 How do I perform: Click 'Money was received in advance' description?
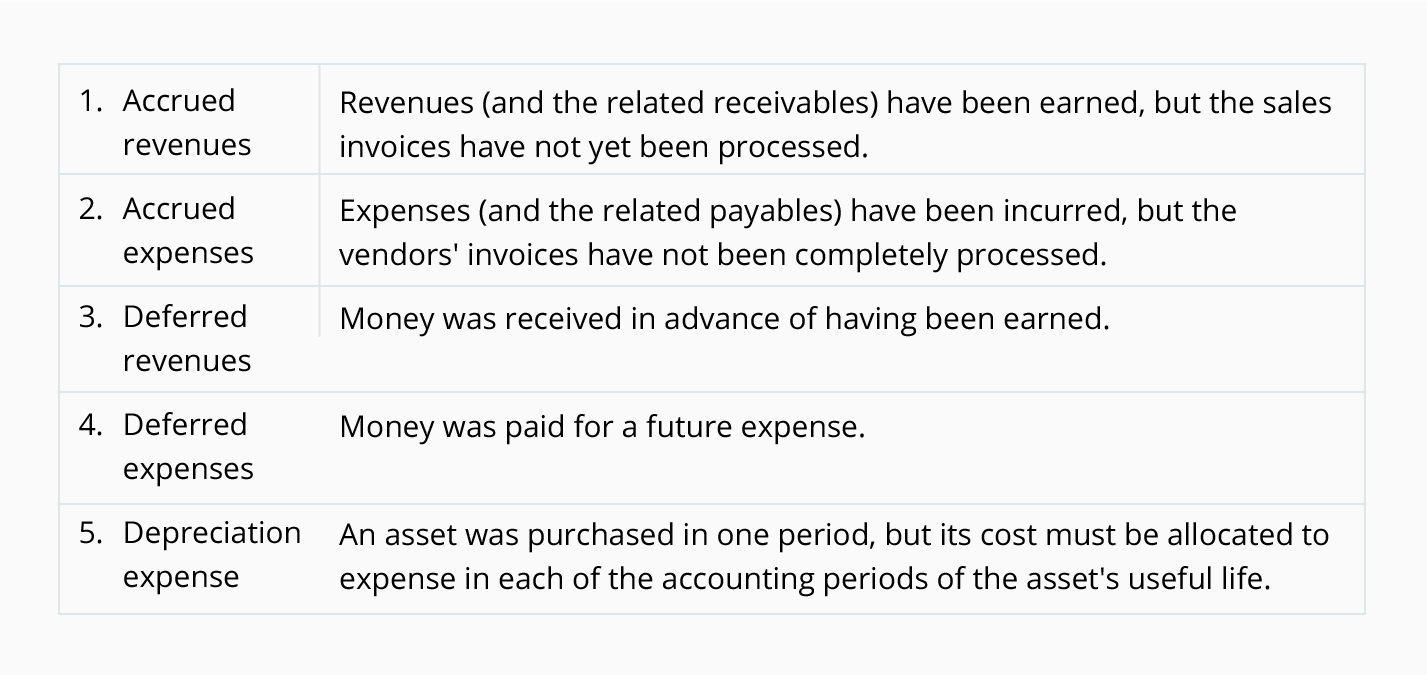coord(725,319)
